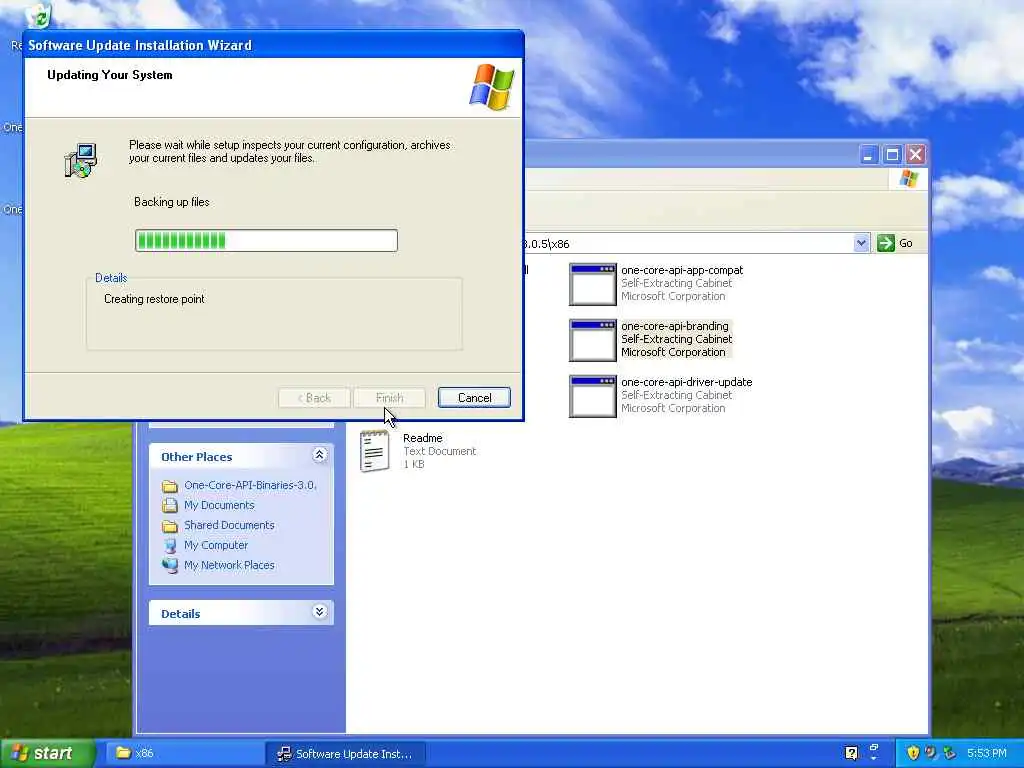Click the My Network Places globe icon
This screenshot has height=768, width=1024.
point(170,566)
